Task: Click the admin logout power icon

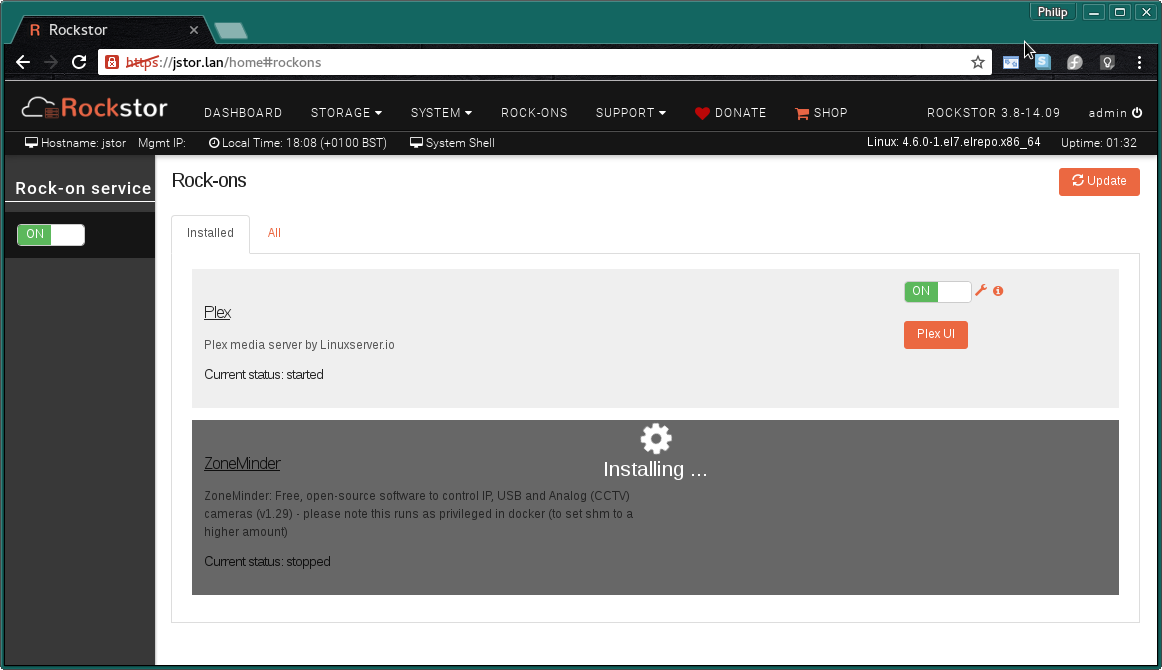Action: (1137, 113)
